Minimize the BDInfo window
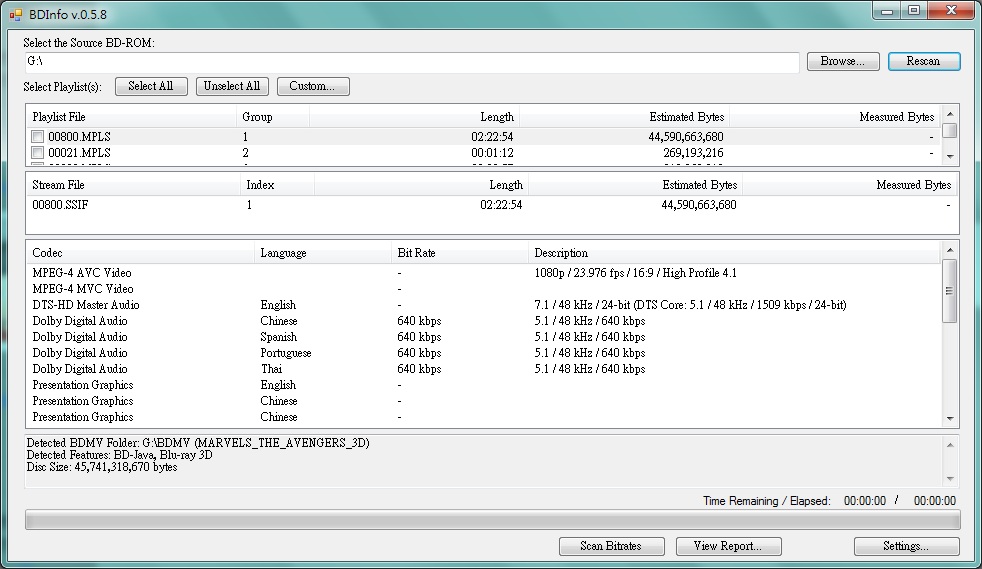The width and height of the screenshot is (982, 569). pyautogui.click(x=887, y=11)
